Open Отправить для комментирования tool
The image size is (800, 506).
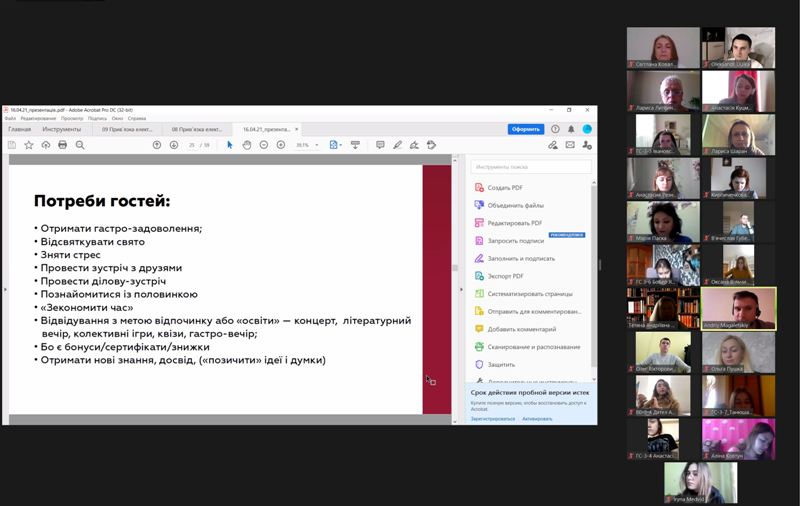tap(534, 312)
